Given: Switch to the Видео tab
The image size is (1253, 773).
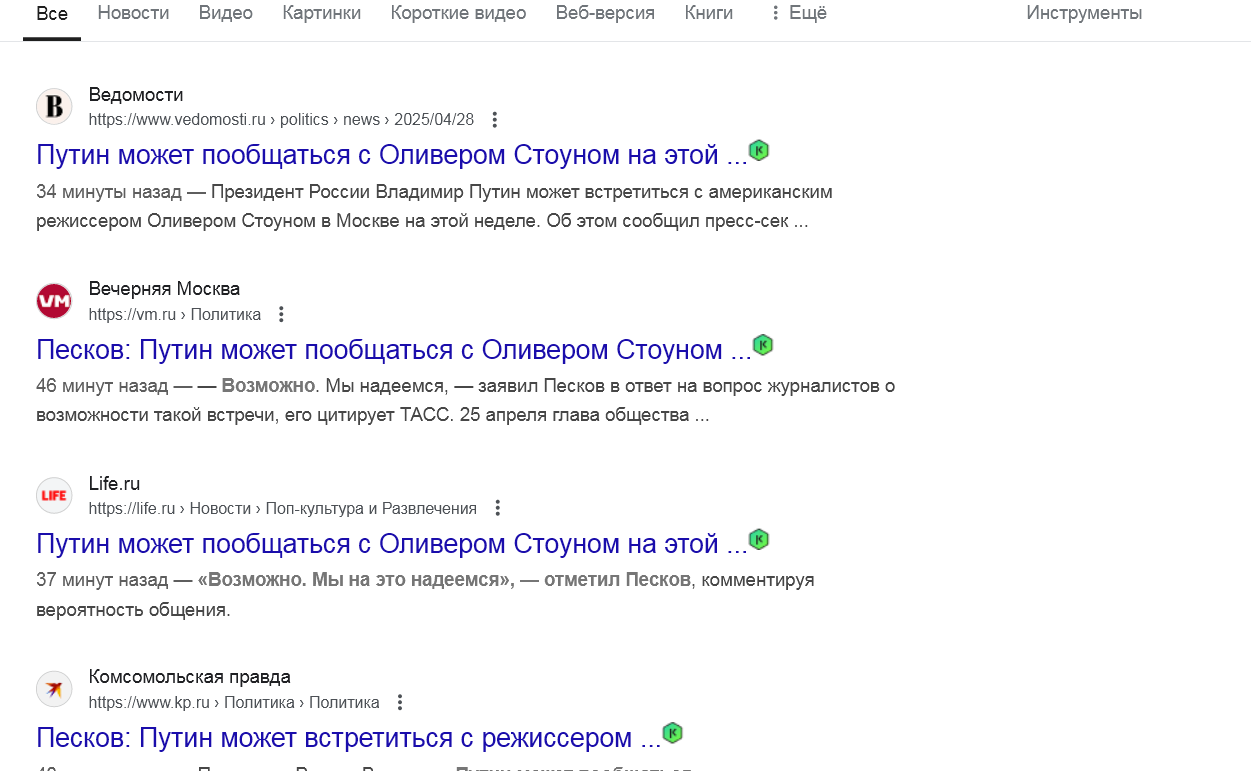Looking at the screenshot, I should [226, 14].
